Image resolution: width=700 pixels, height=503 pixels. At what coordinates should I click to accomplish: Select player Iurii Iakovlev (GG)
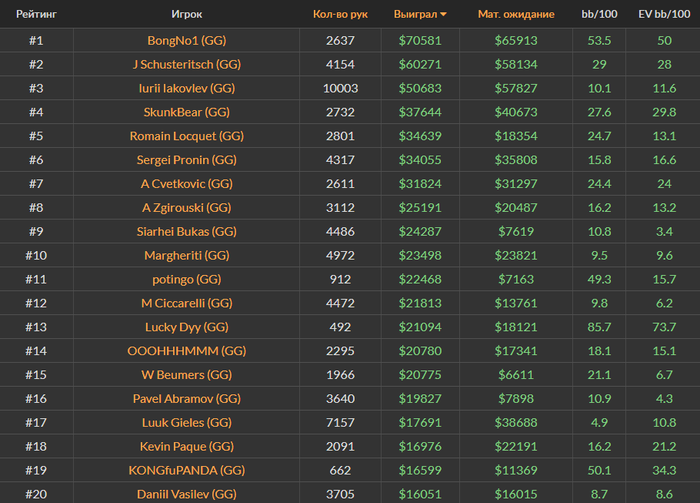point(186,88)
